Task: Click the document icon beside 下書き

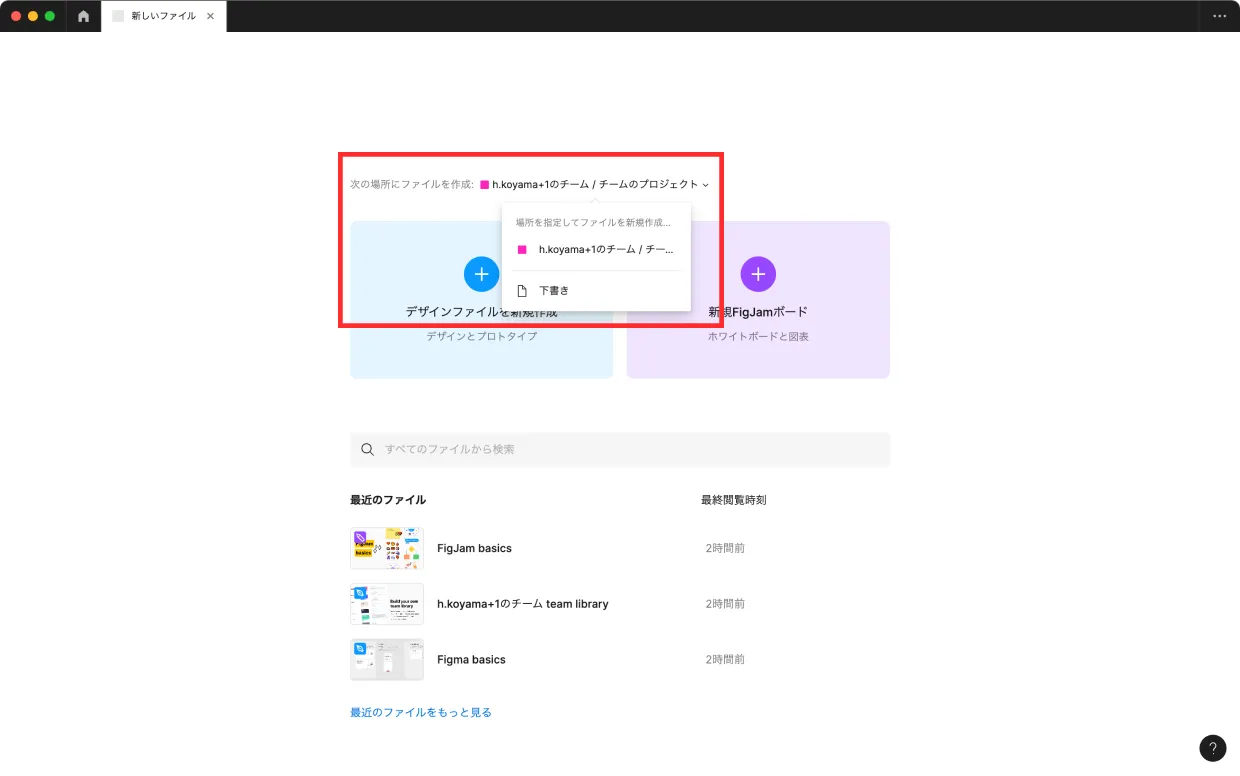Action: click(522, 291)
